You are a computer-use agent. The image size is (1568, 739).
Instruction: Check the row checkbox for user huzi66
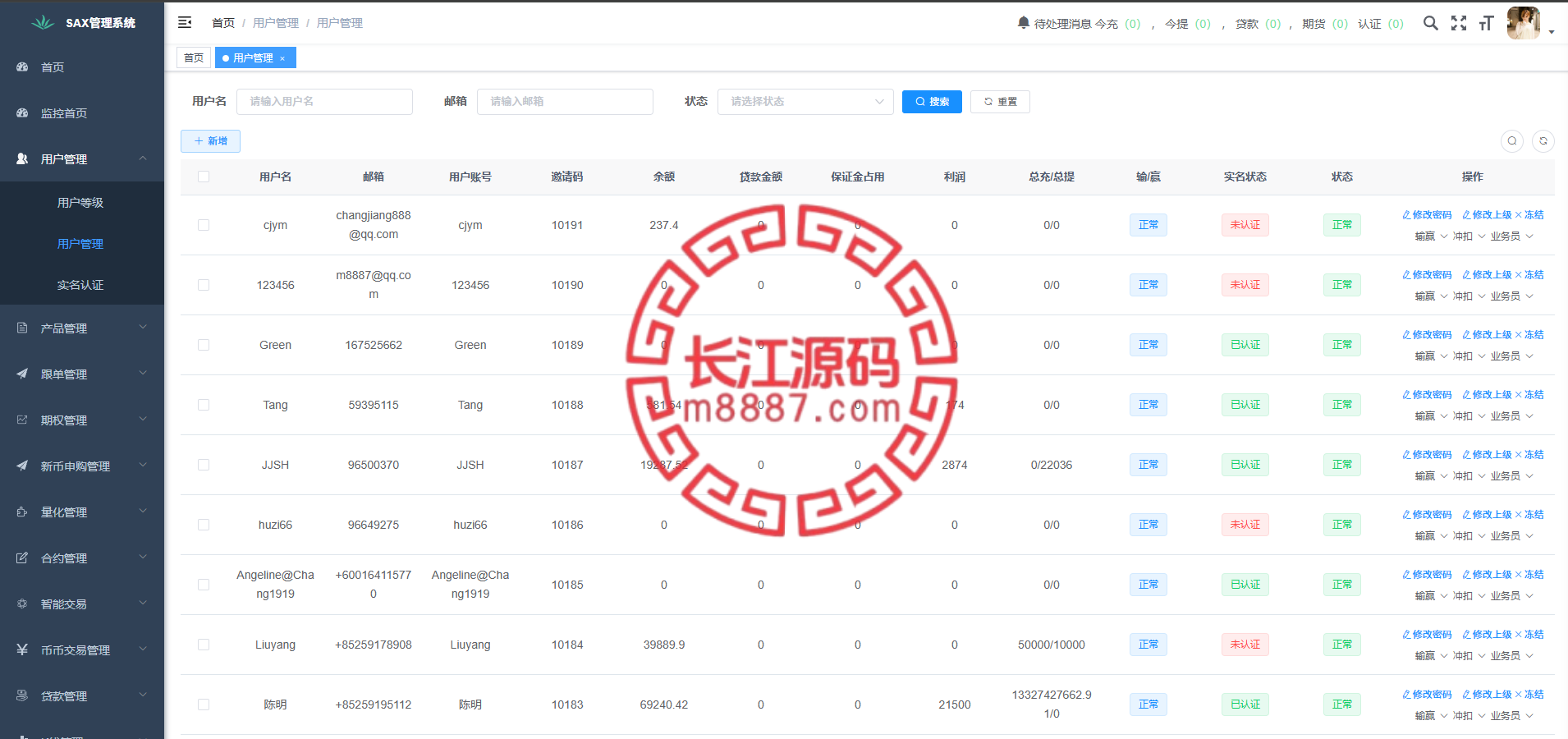(x=204, y=525)
